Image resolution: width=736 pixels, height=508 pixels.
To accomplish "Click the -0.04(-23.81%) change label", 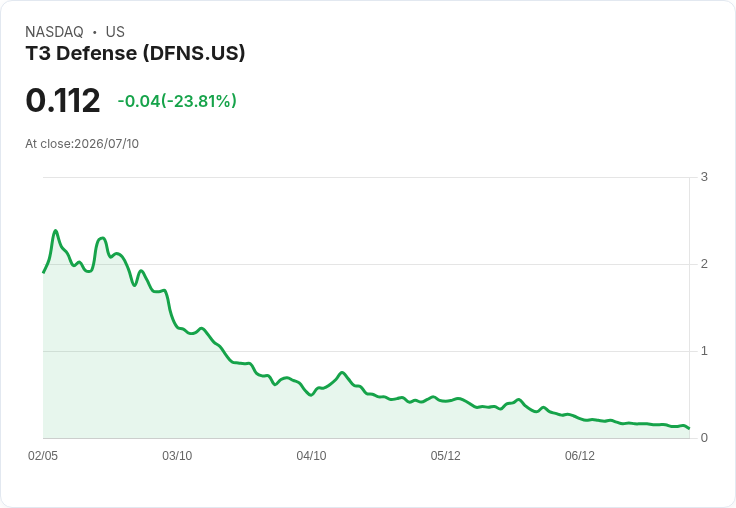I will (x=177, y=101).
